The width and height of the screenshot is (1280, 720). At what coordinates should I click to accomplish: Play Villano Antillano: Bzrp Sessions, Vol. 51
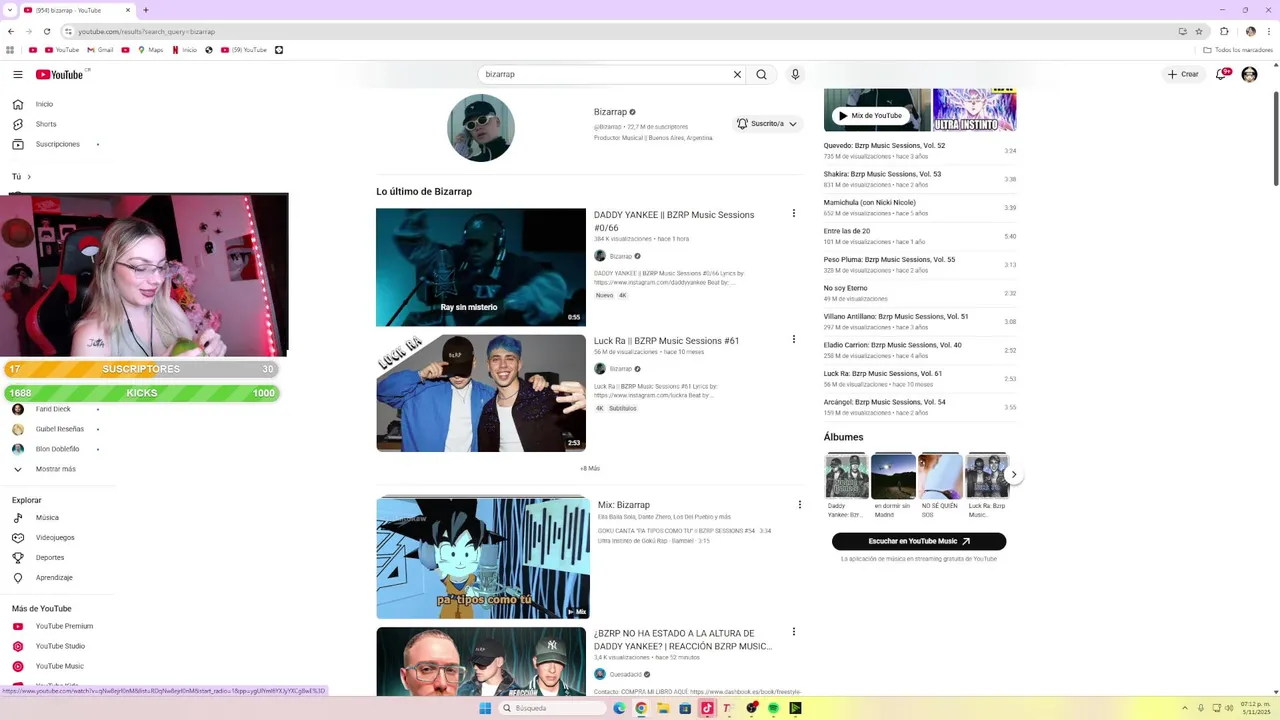[x=920, y=322]
